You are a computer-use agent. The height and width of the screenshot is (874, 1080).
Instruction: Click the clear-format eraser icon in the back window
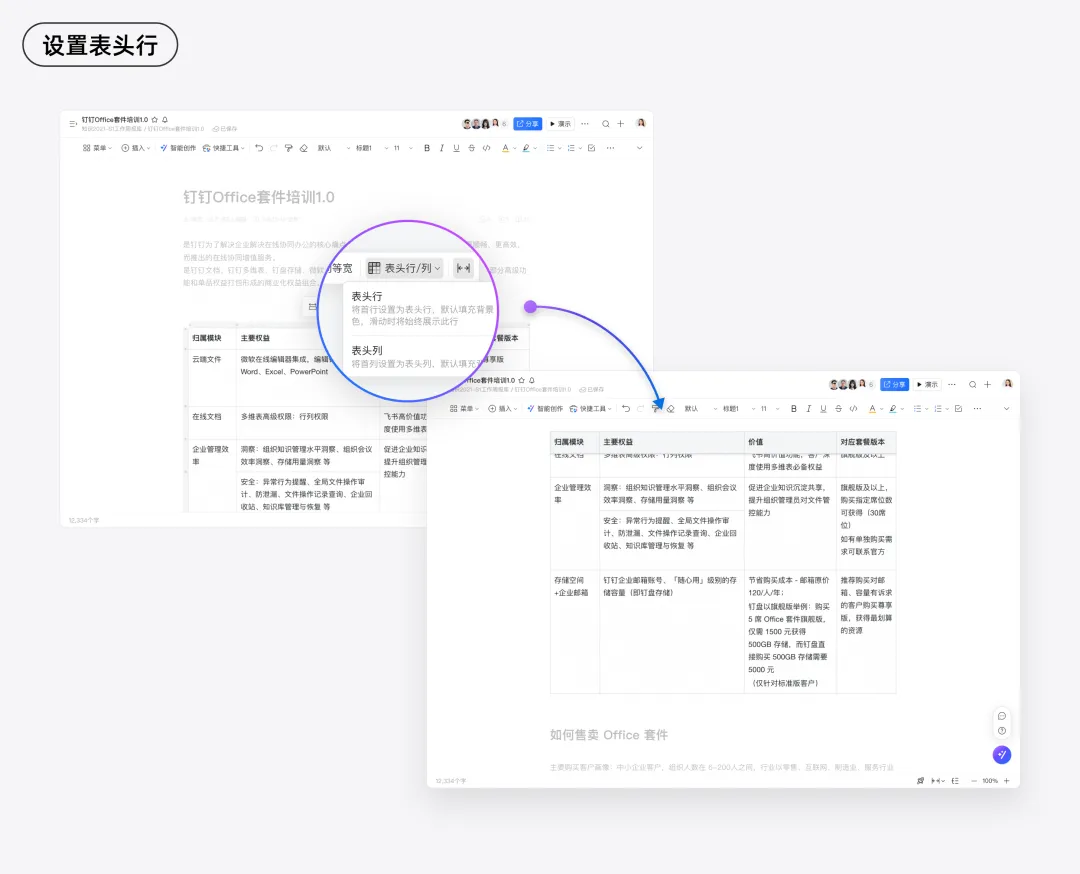304,148
